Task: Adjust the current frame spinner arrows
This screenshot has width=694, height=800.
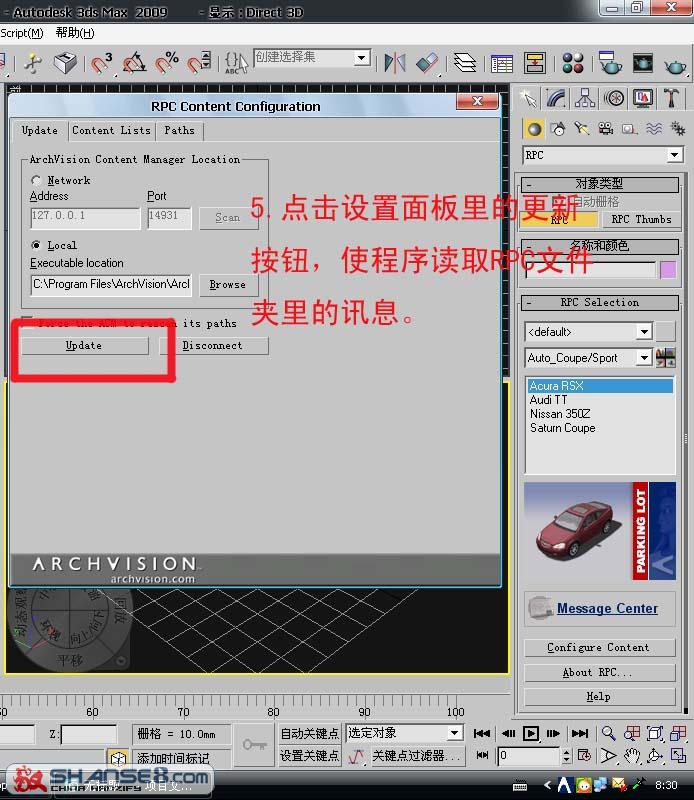Action: point(566,755)
